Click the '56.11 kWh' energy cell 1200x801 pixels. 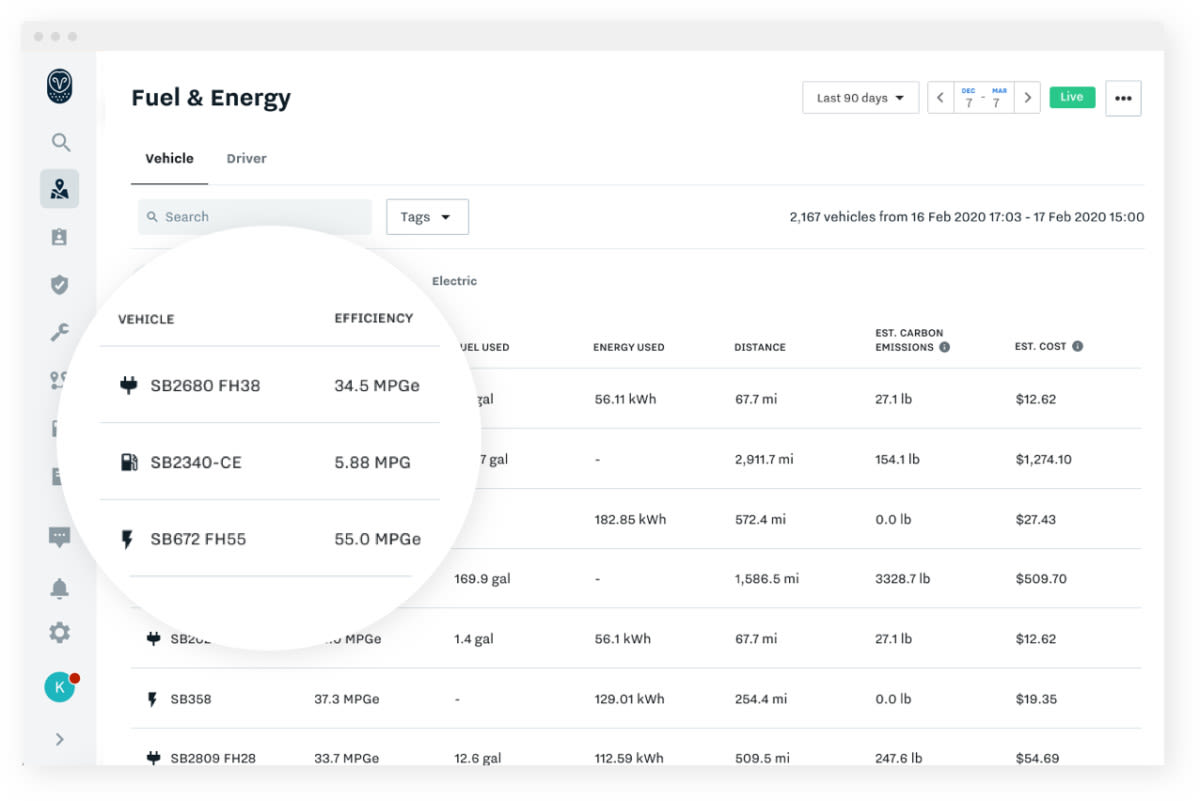pos(625,399)
